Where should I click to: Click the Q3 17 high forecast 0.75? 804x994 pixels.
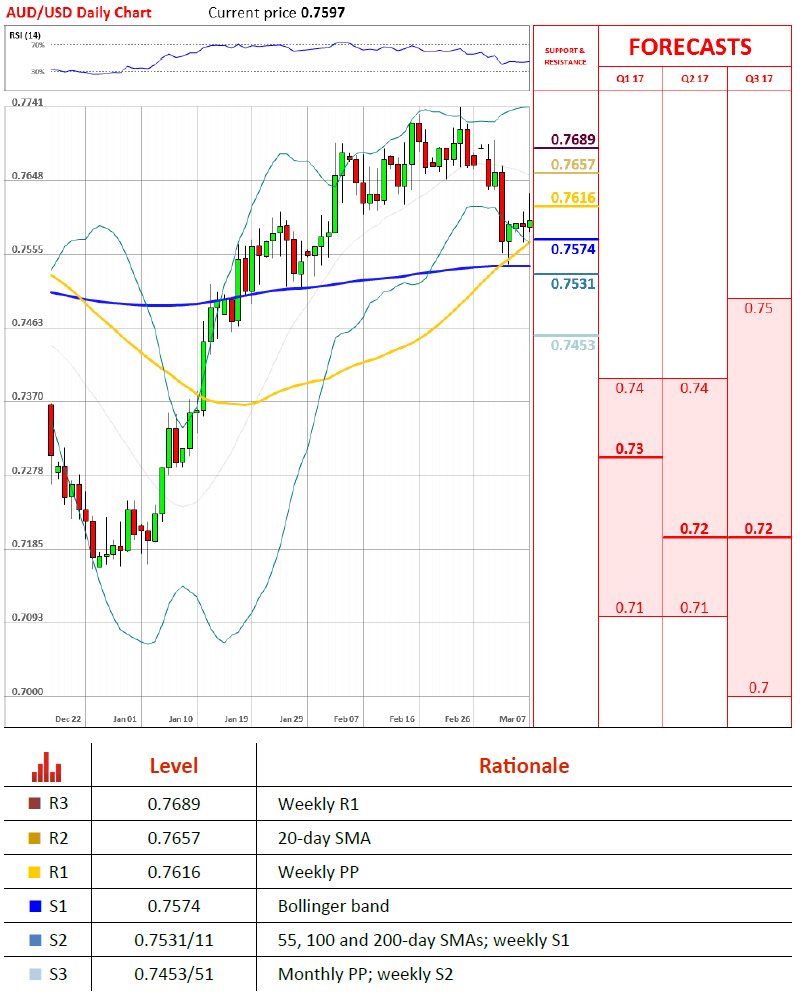[x=758, y=308]
